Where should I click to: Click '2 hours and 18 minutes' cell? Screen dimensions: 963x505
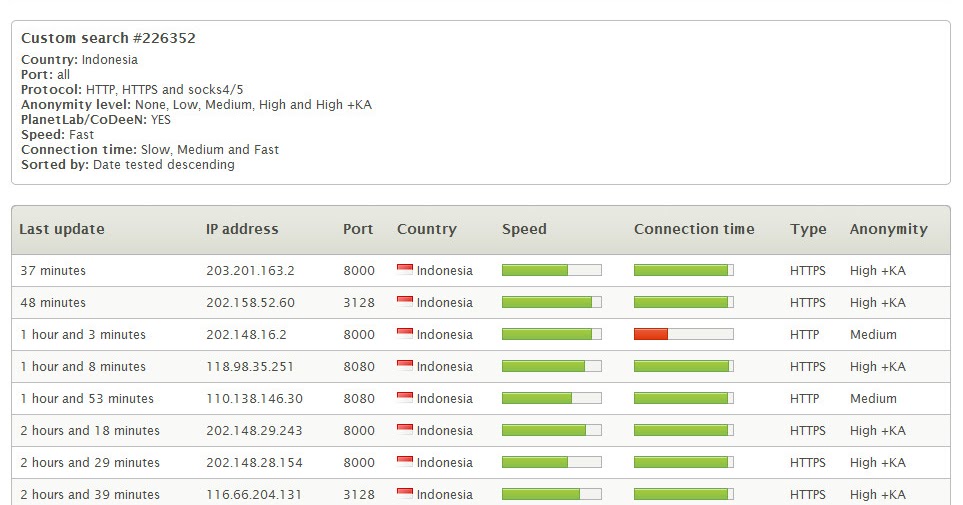click(x=90, y=430)
